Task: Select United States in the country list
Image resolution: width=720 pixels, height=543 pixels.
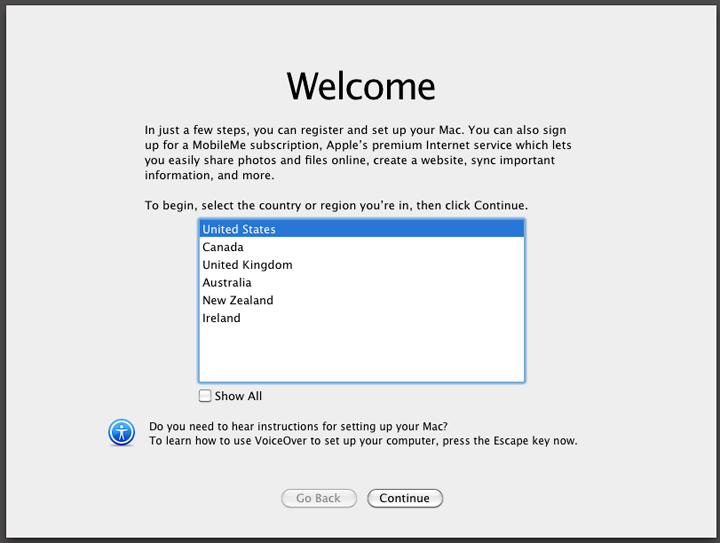Action: pyautogui.click(x=361, y=229)
